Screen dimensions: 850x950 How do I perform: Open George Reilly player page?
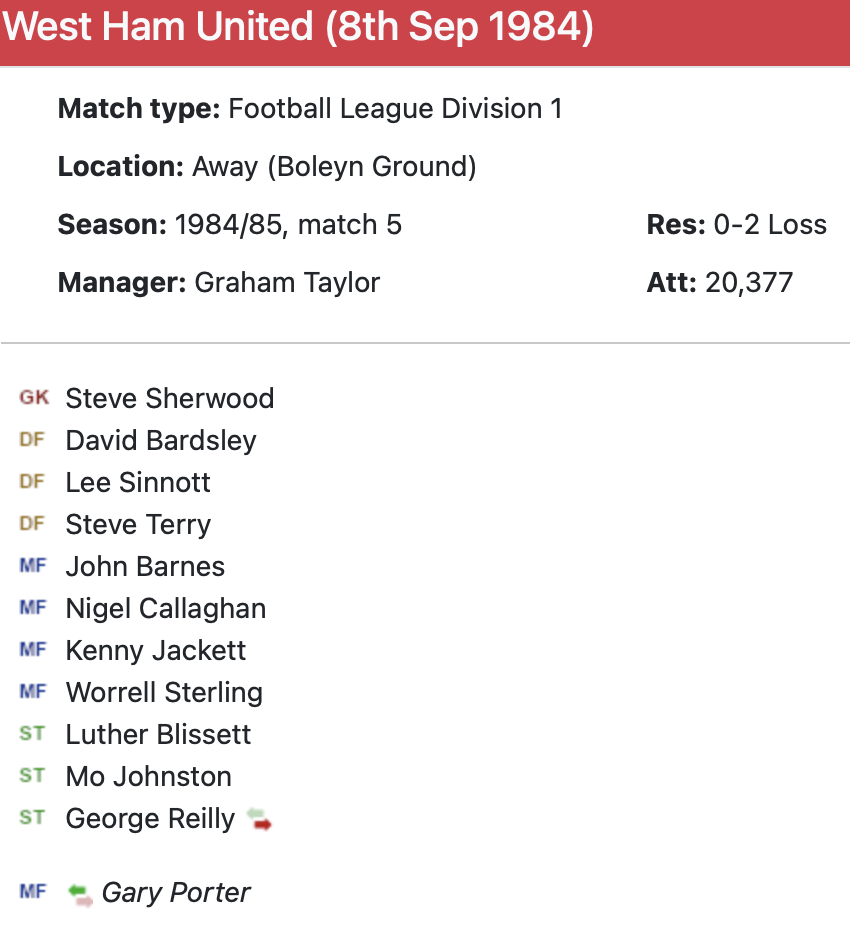(x=150, y=818)
